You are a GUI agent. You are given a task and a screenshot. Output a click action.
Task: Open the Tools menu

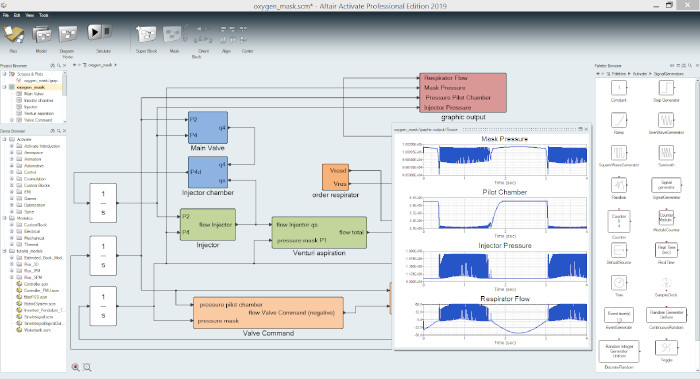(x=44, y=15)
